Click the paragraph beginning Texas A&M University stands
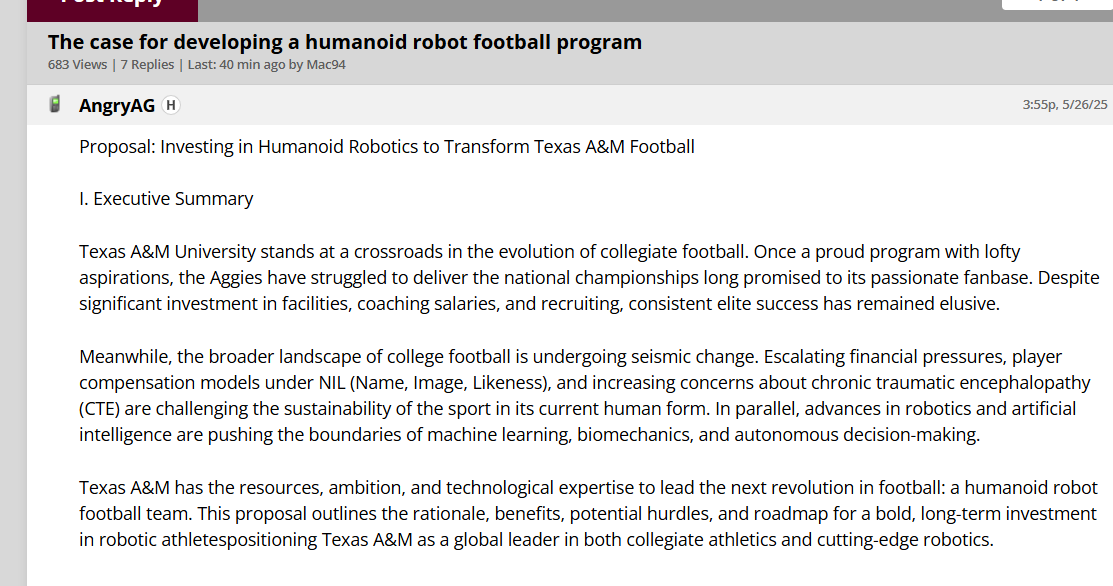Screen dimensions: 1113x586 589,278
